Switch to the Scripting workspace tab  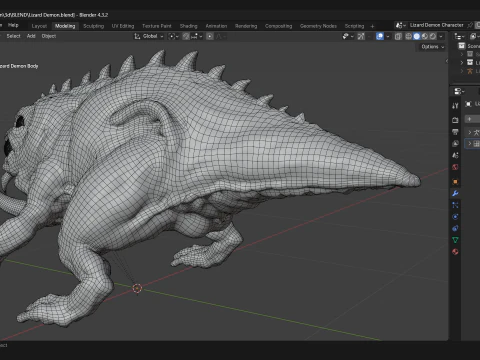pyautogui.click(x=354, y=26)
